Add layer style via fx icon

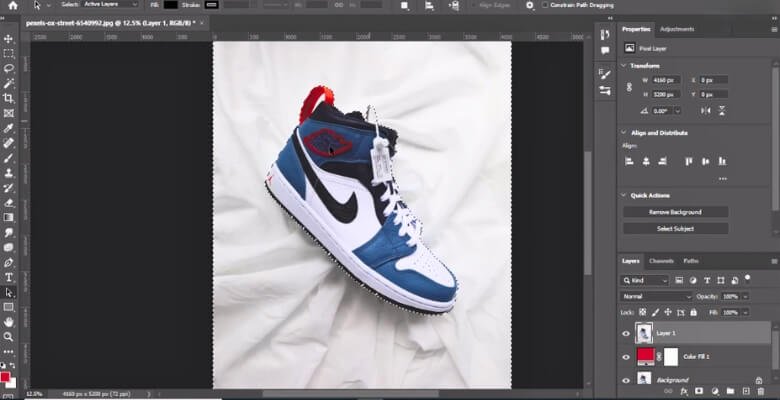683,392
